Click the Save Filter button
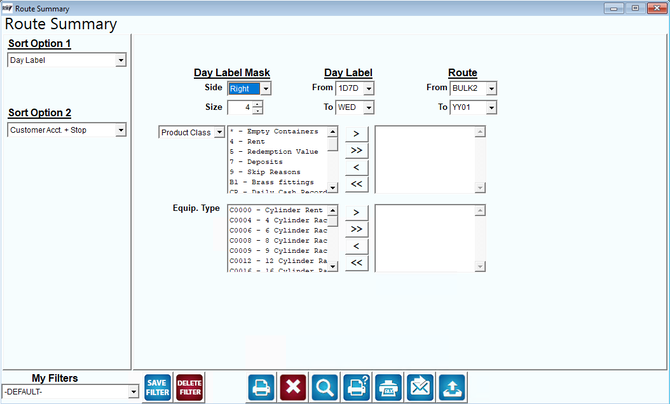 click(157, 387)
